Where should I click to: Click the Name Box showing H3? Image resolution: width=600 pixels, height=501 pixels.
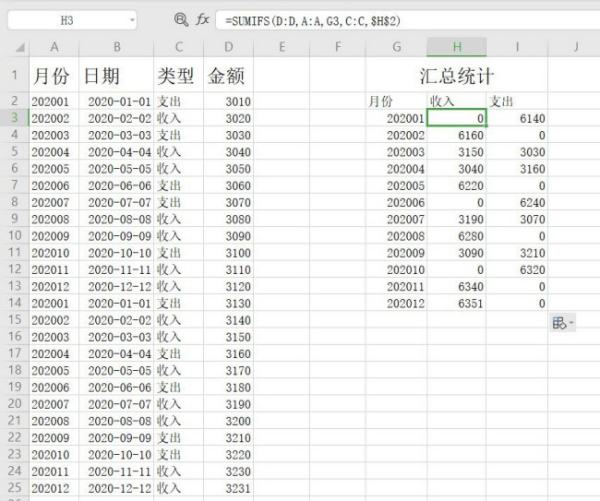click(x=68, y=20)
